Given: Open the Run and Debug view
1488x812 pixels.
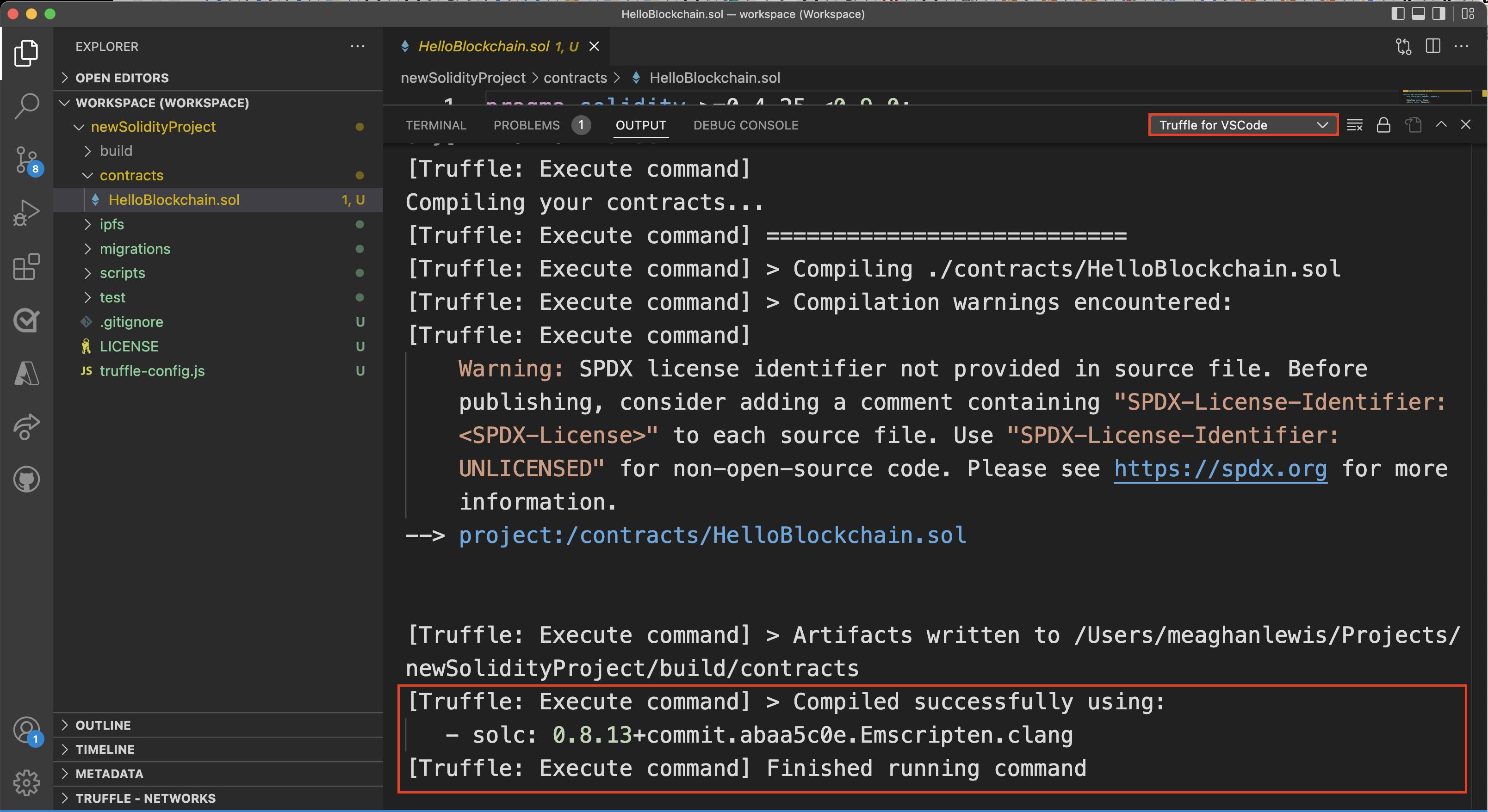Looking at the screenshot, I should (x=26, y=213).
